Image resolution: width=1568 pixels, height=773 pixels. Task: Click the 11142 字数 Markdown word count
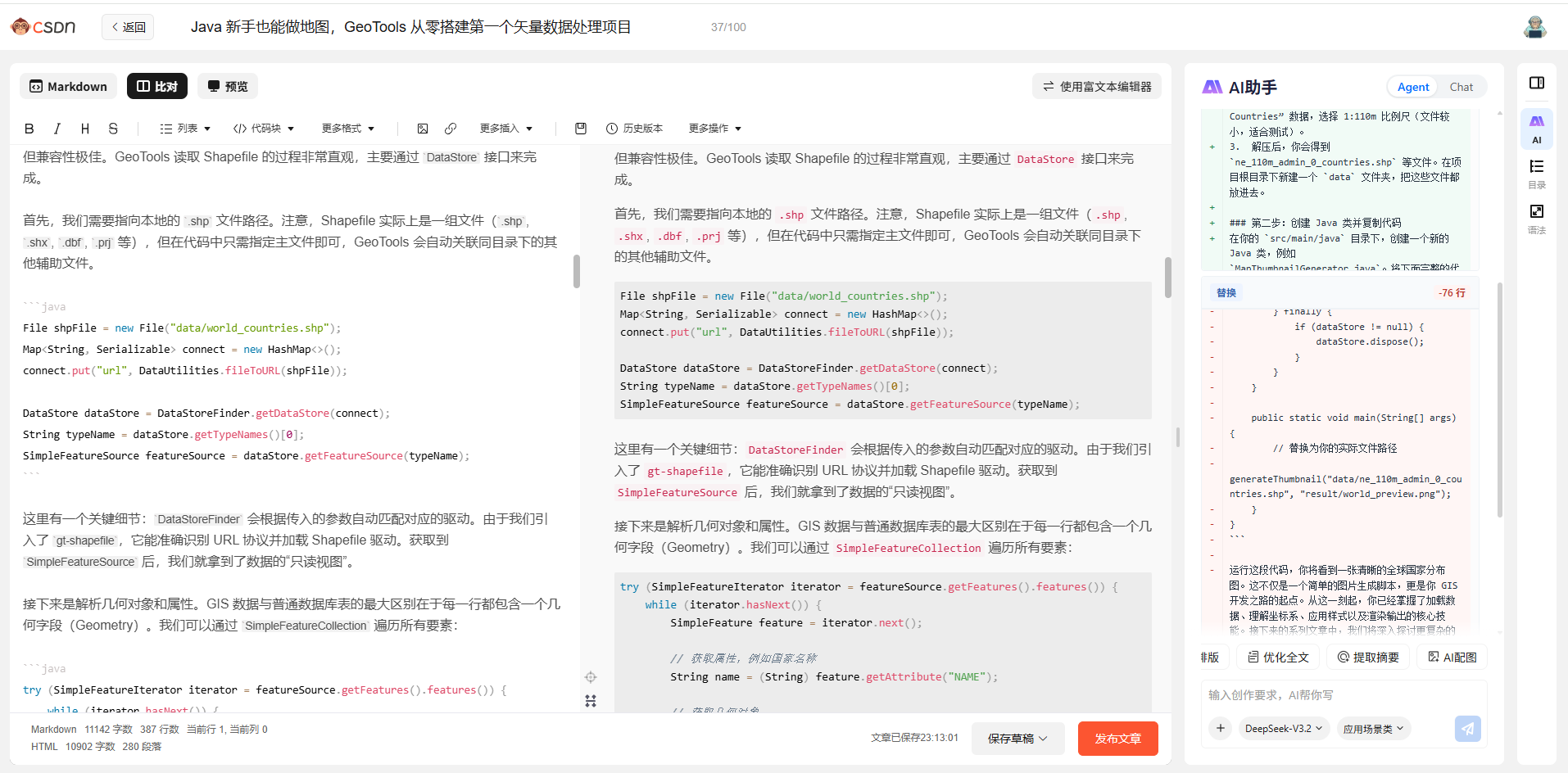coord(108,730)
